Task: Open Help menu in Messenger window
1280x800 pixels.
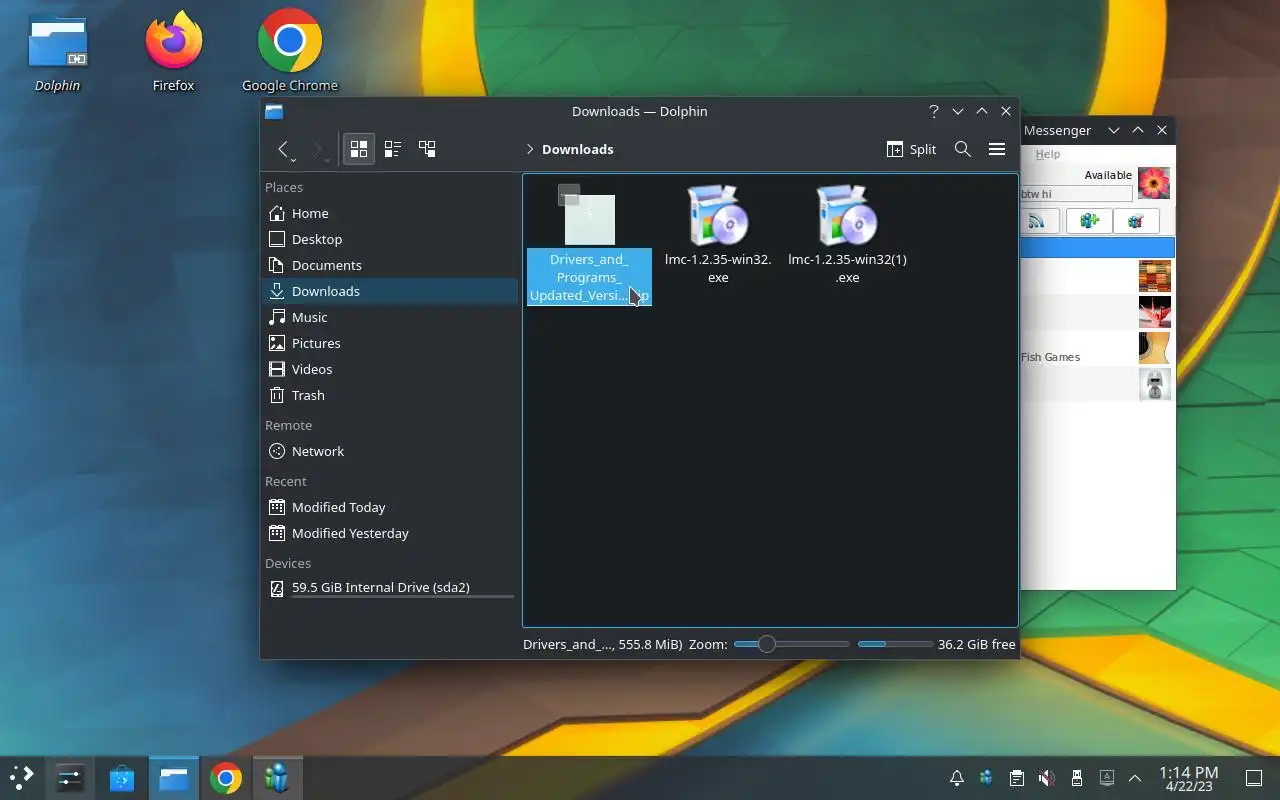Action: pyautogui.click(x=1047, y=154)
